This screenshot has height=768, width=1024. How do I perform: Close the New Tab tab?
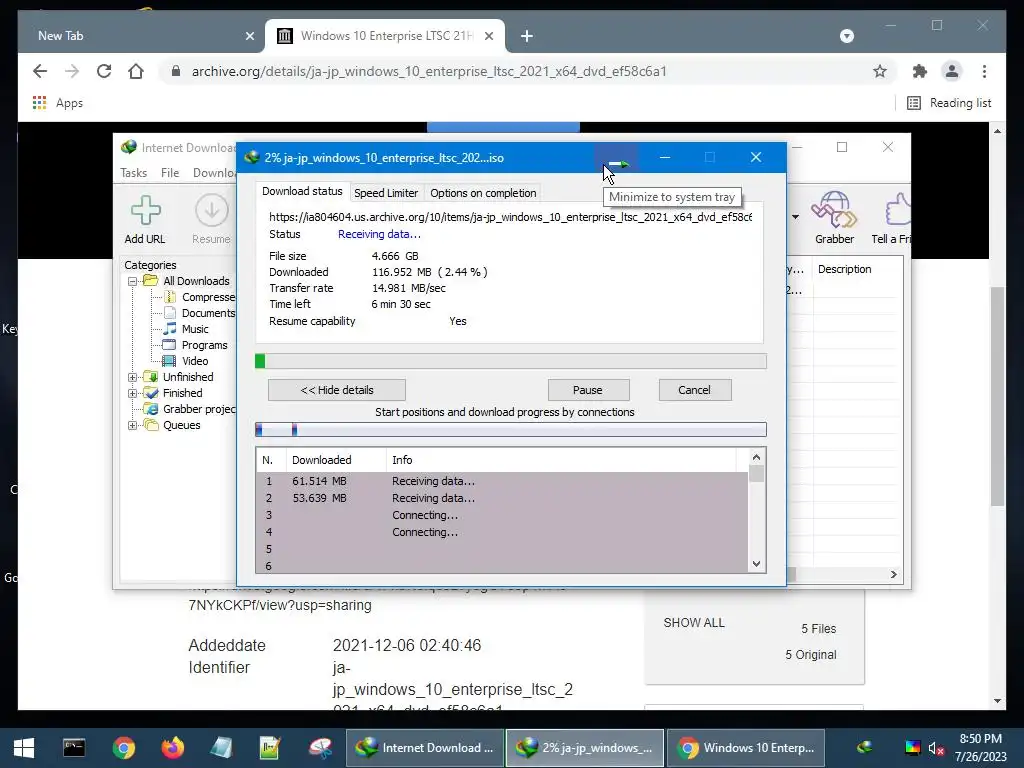pyautogui.click(x=249, y=36)
